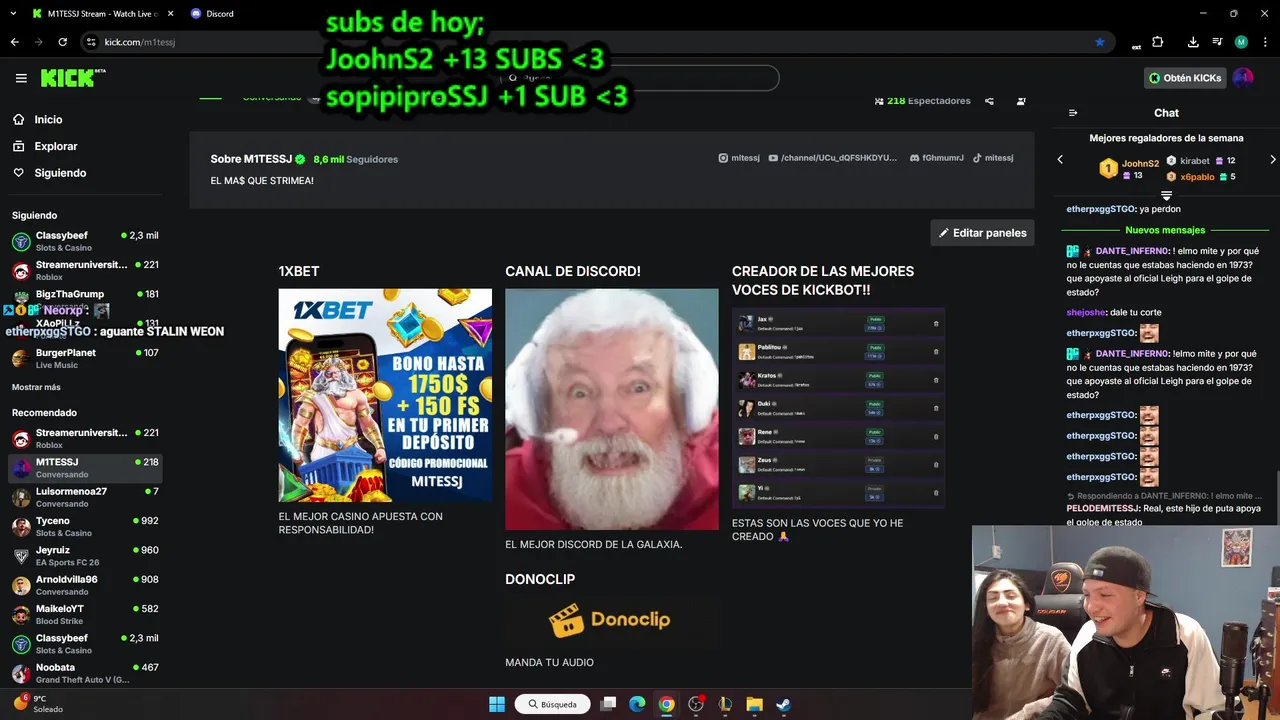Click shejoshe username in chat

pyautogui.click(x=1086, y=312)
